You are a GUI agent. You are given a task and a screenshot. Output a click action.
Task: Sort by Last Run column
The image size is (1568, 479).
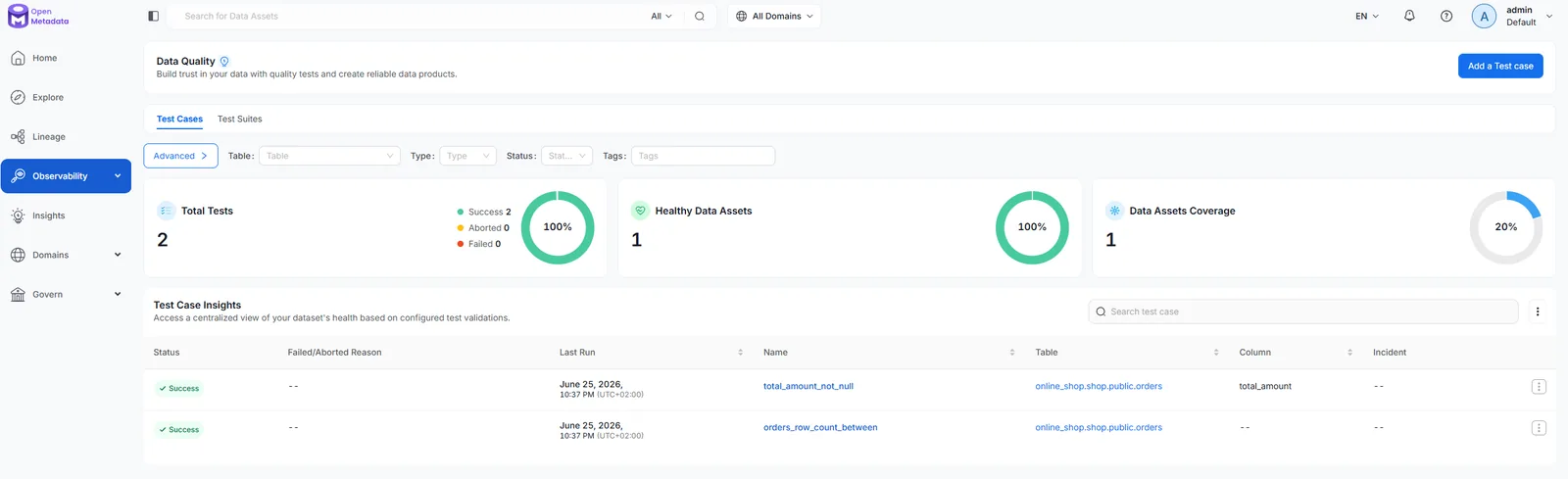pos(740,353)
